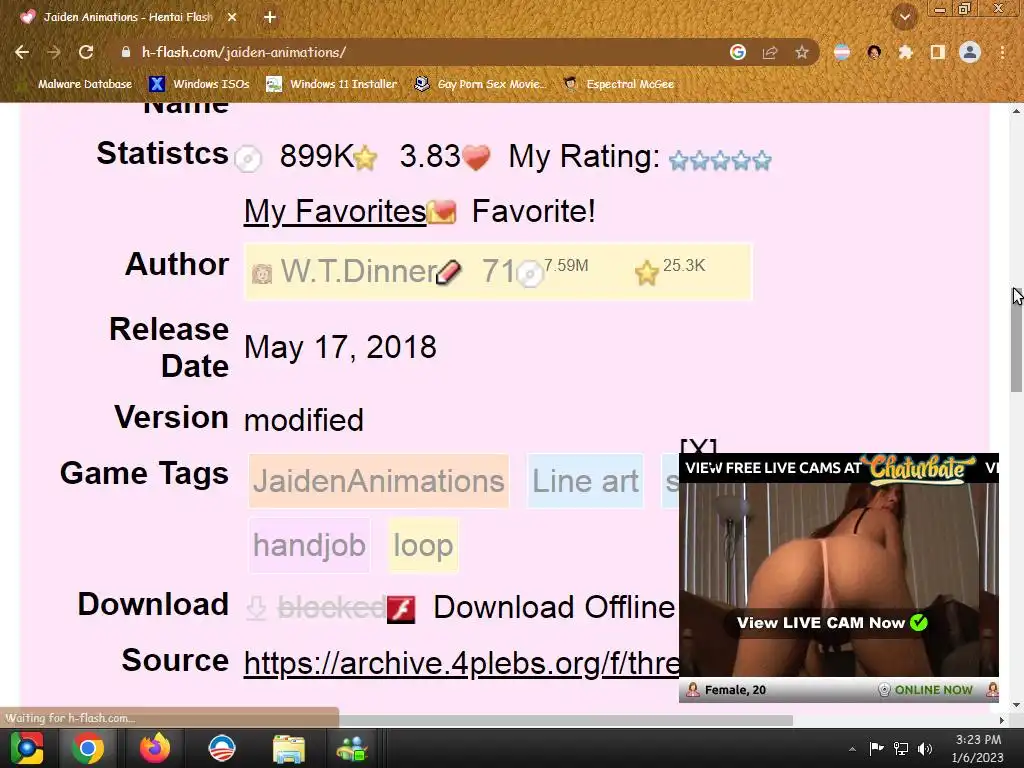Click the disc icon next to 7.59M
Viewport: 1024px width, 768px height.
pyautogui.click(x=530, y=274)
